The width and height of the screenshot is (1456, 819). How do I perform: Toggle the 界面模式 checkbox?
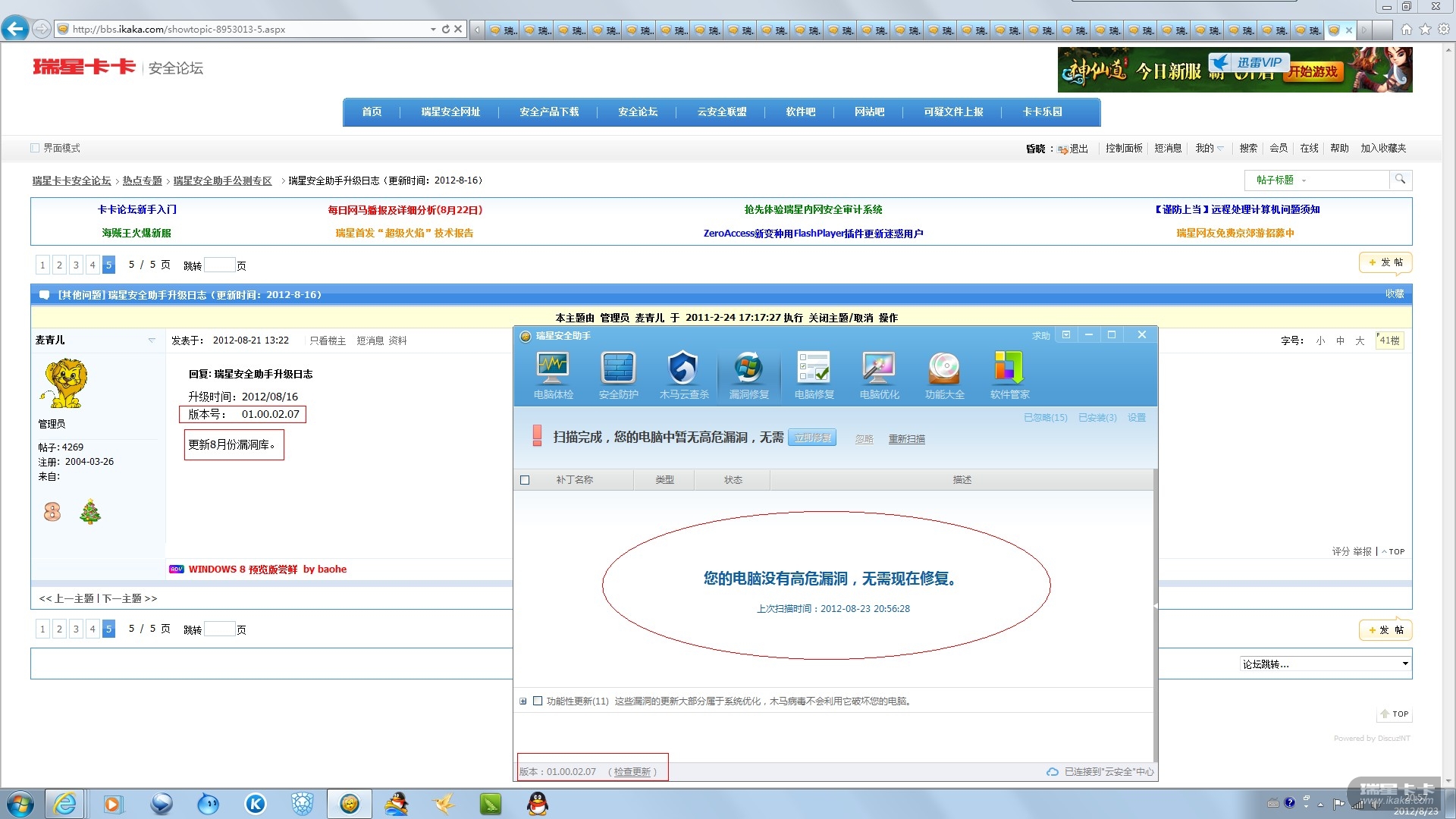pos(35,148)
